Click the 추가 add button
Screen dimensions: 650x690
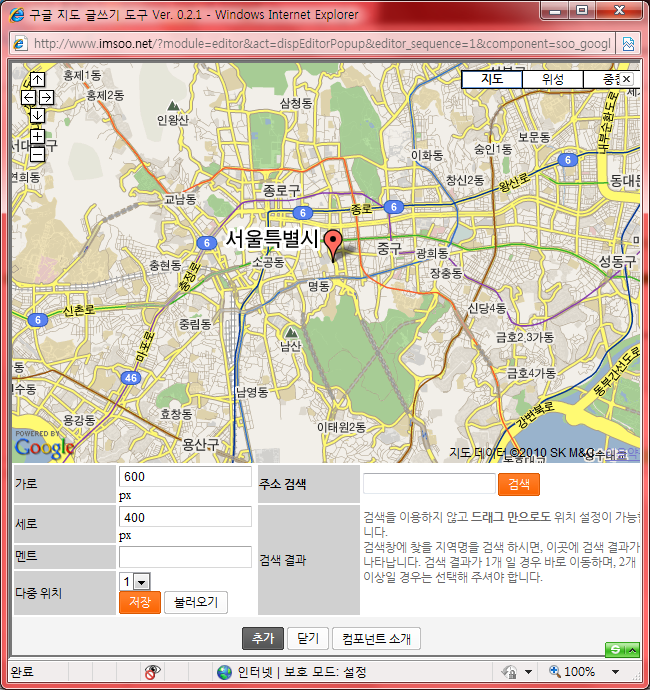click(263, 639)
